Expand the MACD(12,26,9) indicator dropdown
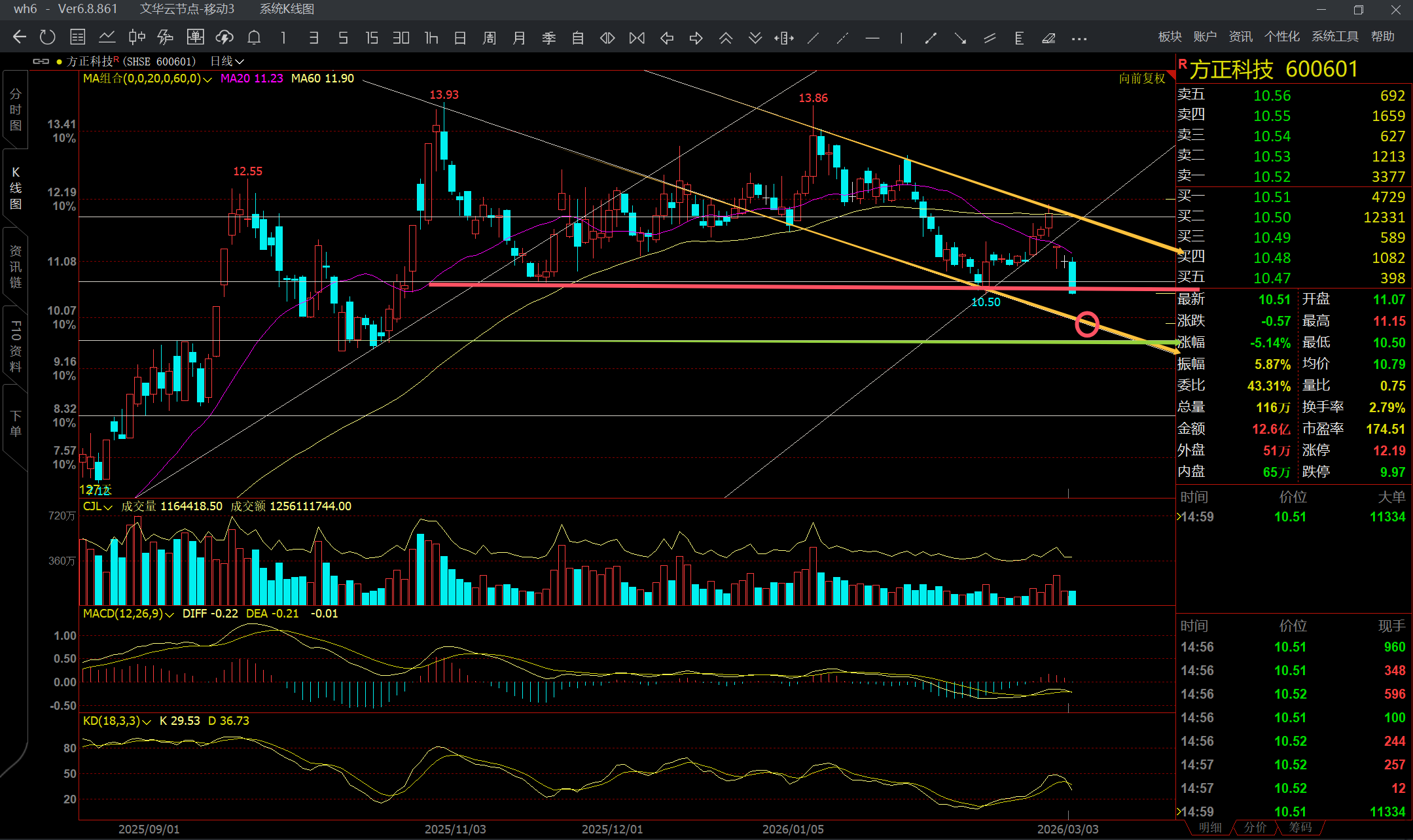1413x840 pixels. coord(170,614)
